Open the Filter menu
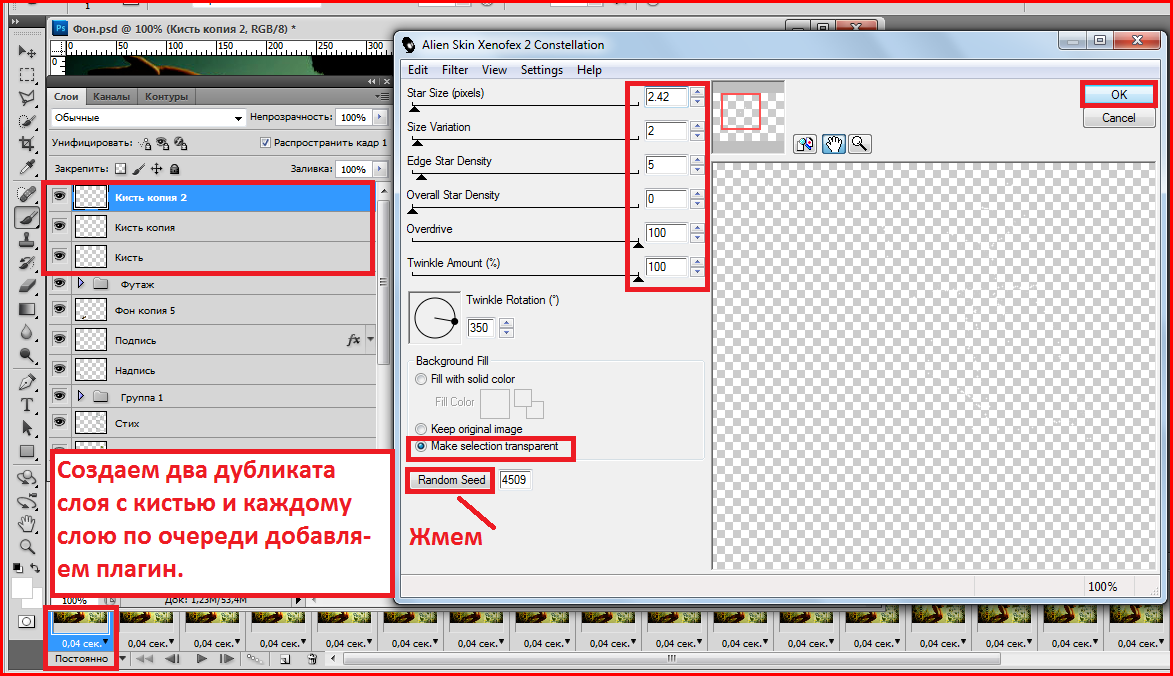Viewport: 1173px width, 676px height. [455, 70]
